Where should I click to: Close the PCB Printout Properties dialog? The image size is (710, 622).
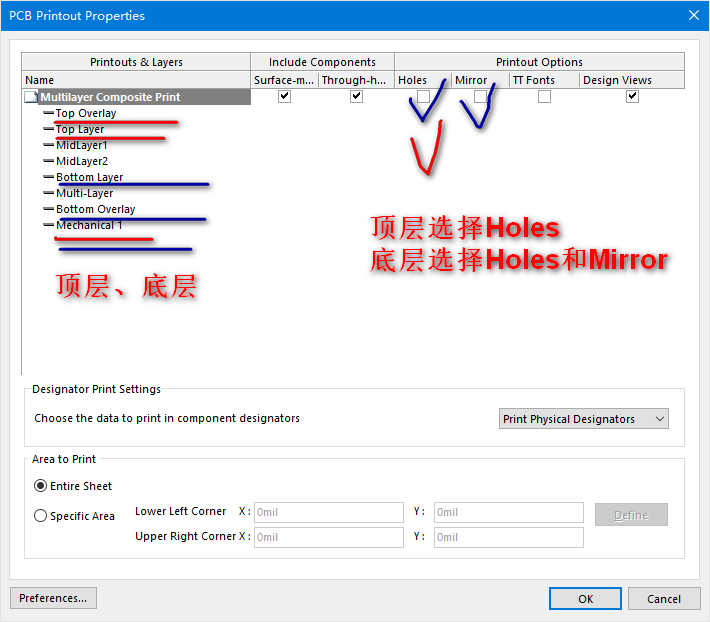[x=694, y=15]
